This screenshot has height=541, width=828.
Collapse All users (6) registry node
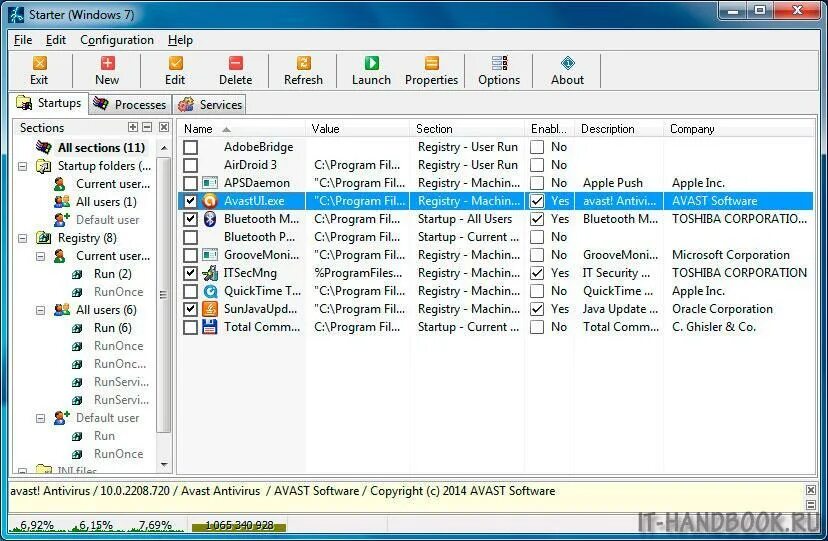tap(41, 310)
